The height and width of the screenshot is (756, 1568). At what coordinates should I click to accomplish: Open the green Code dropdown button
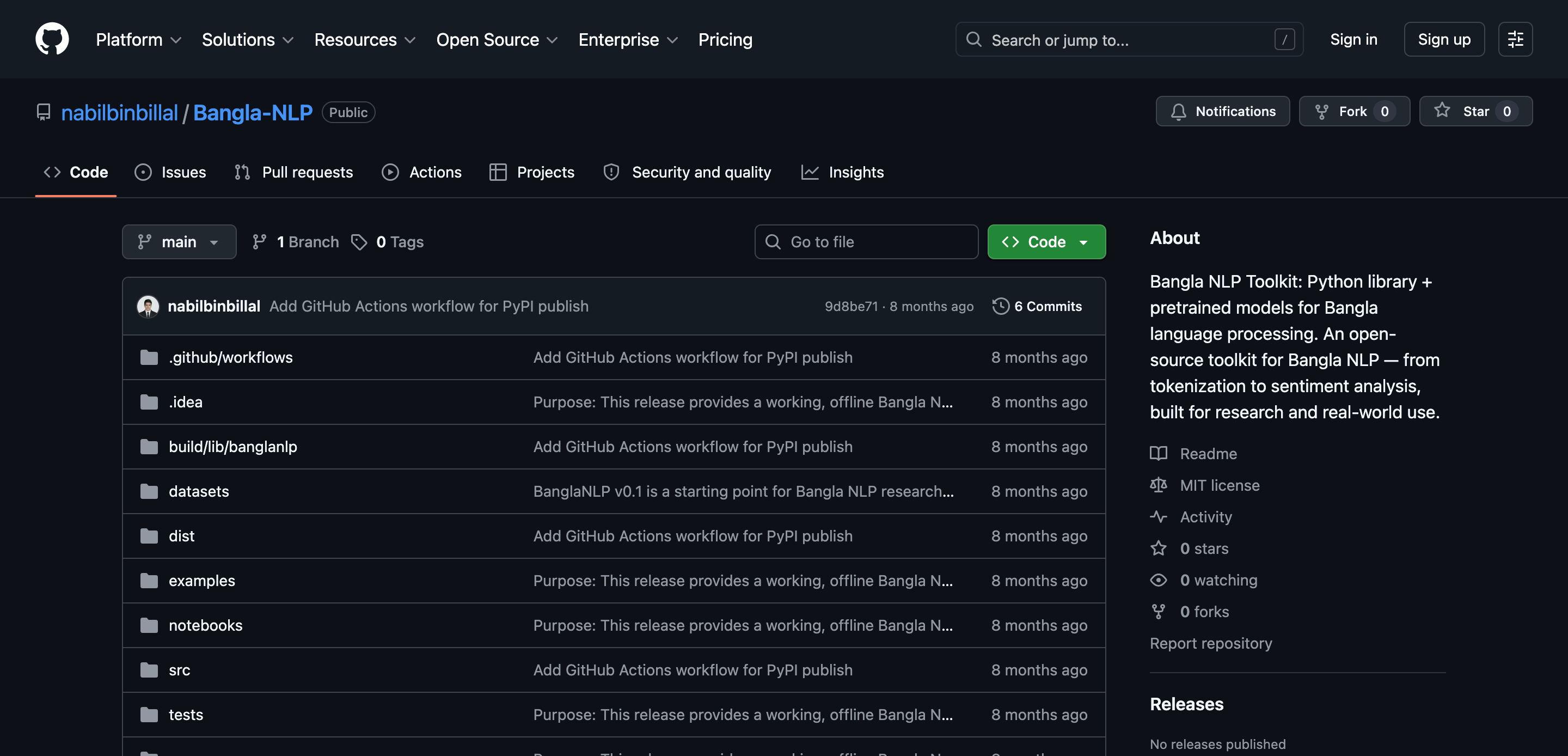(x=1046, y=242)
